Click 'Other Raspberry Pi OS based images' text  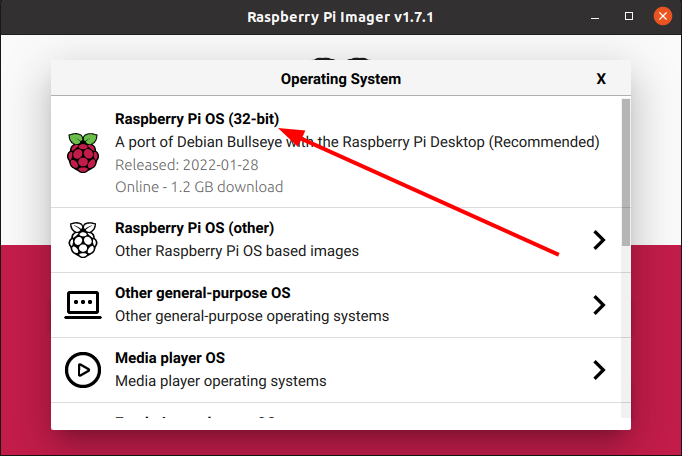tap(237, 251)
